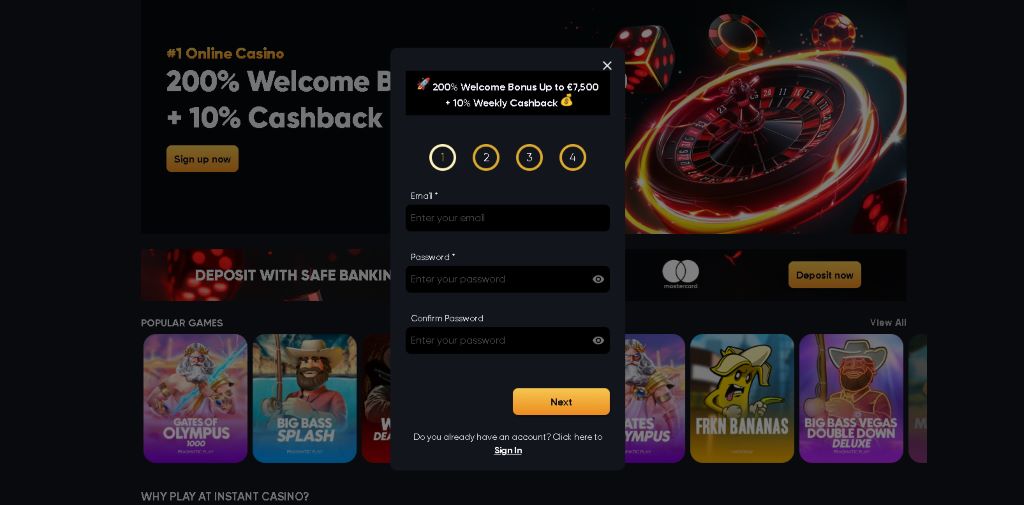Click the Sign up now button
The width and height of the screenshot is (1024, 505).
point(202,159)
